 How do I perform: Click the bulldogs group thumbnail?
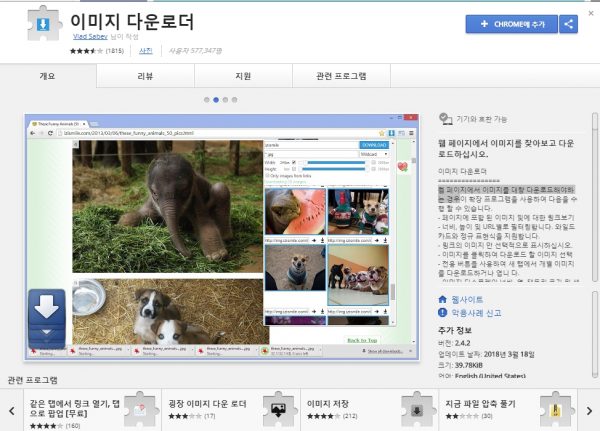[x=358, y=275]
